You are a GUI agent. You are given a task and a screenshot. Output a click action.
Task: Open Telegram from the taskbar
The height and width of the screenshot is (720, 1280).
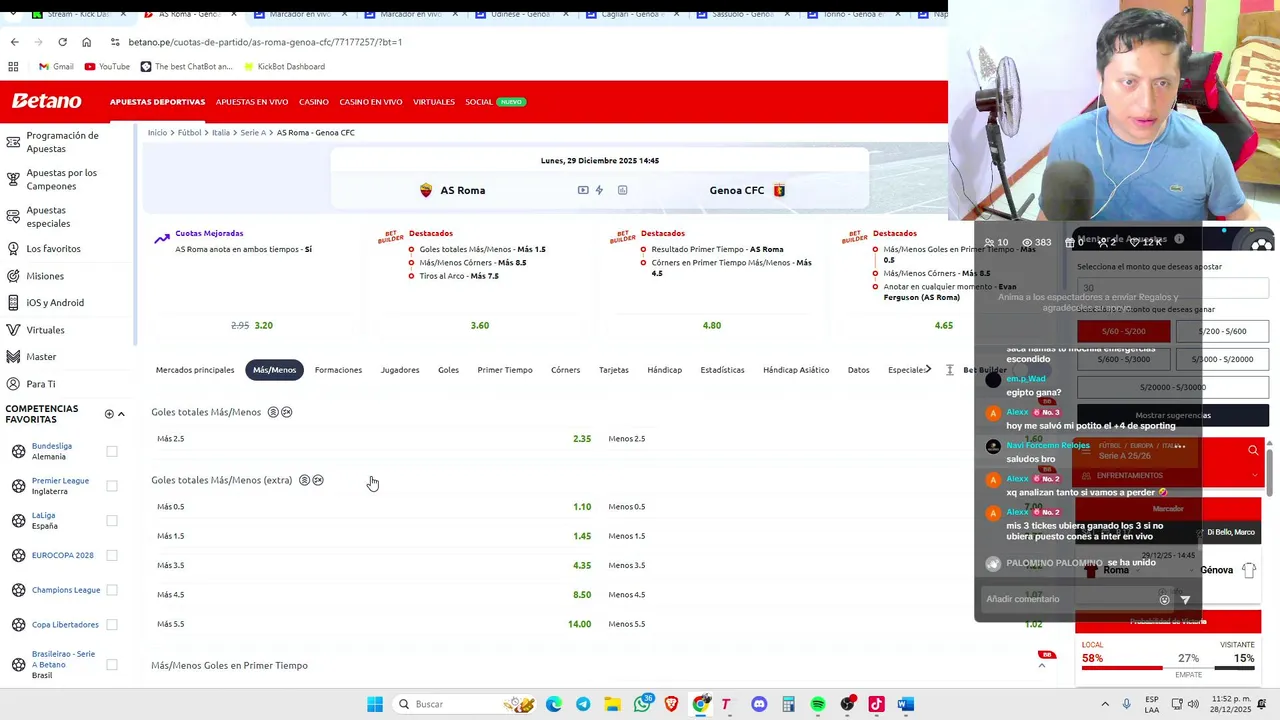583,704
